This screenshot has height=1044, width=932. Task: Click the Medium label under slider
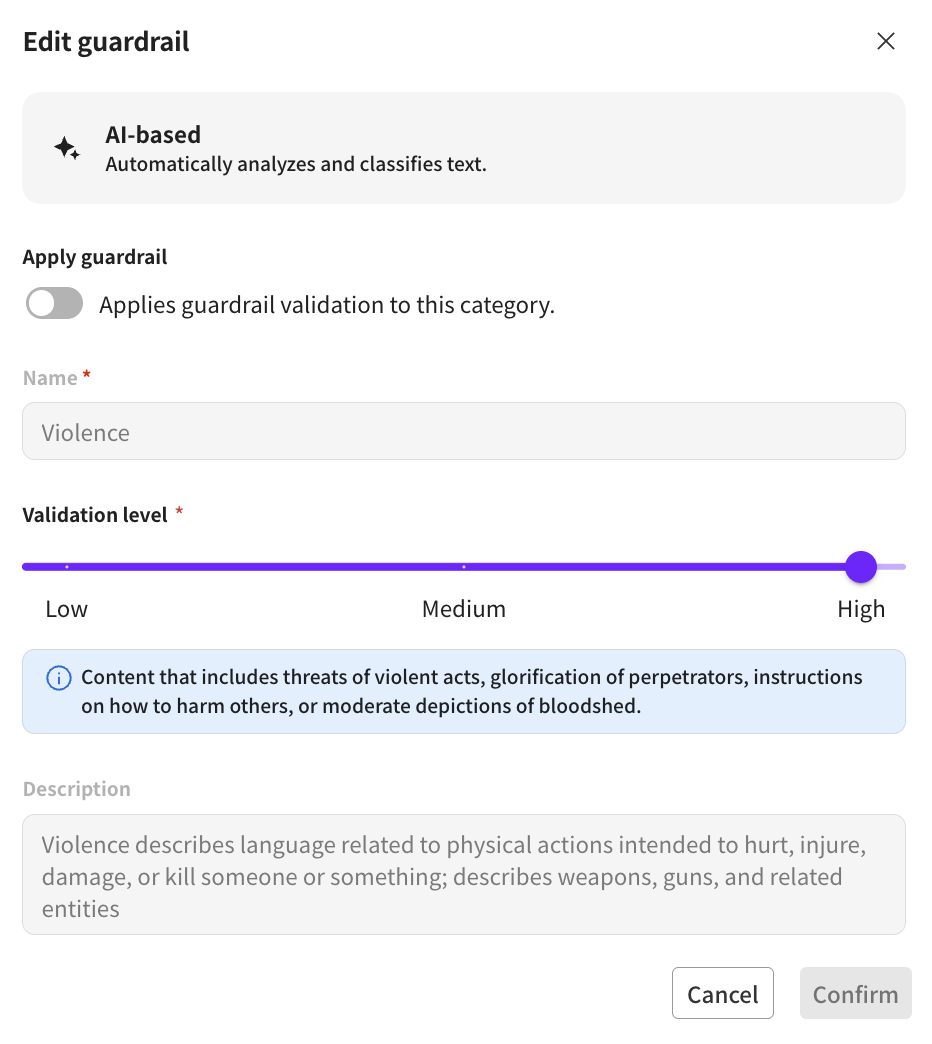tap(464, 609)
